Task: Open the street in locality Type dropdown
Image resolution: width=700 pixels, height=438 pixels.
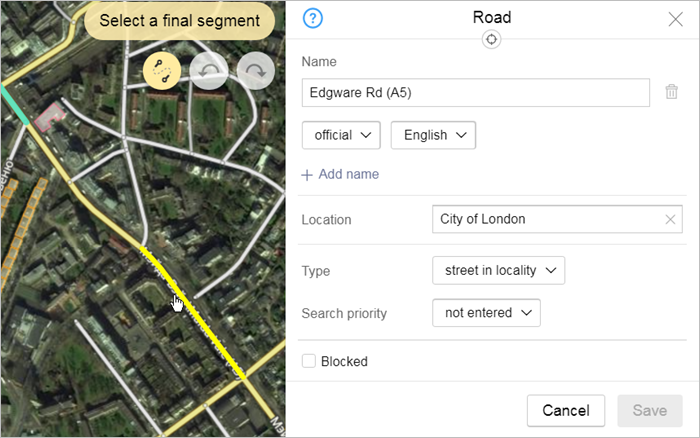Action: [498, 270]
